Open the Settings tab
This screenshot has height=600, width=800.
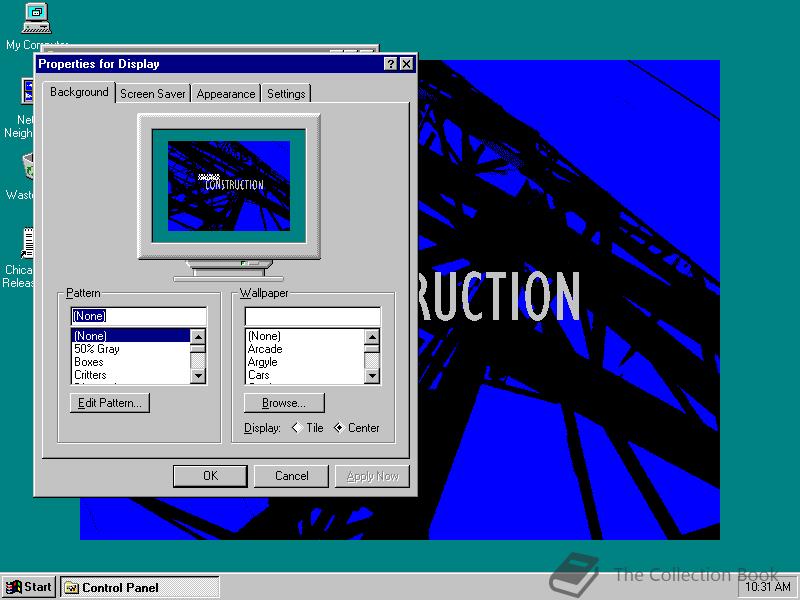pyautogui.click(x=286, y=94)
